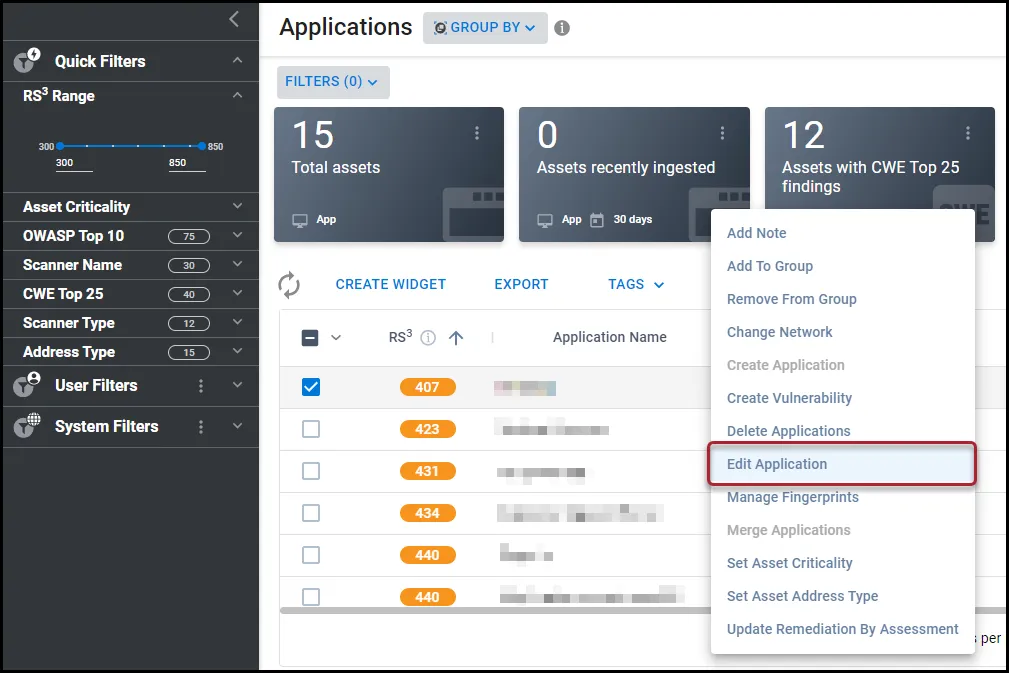Click the RS3 maximum value field 850
This screenshot has height=673, width=1009.
[187, 163]
